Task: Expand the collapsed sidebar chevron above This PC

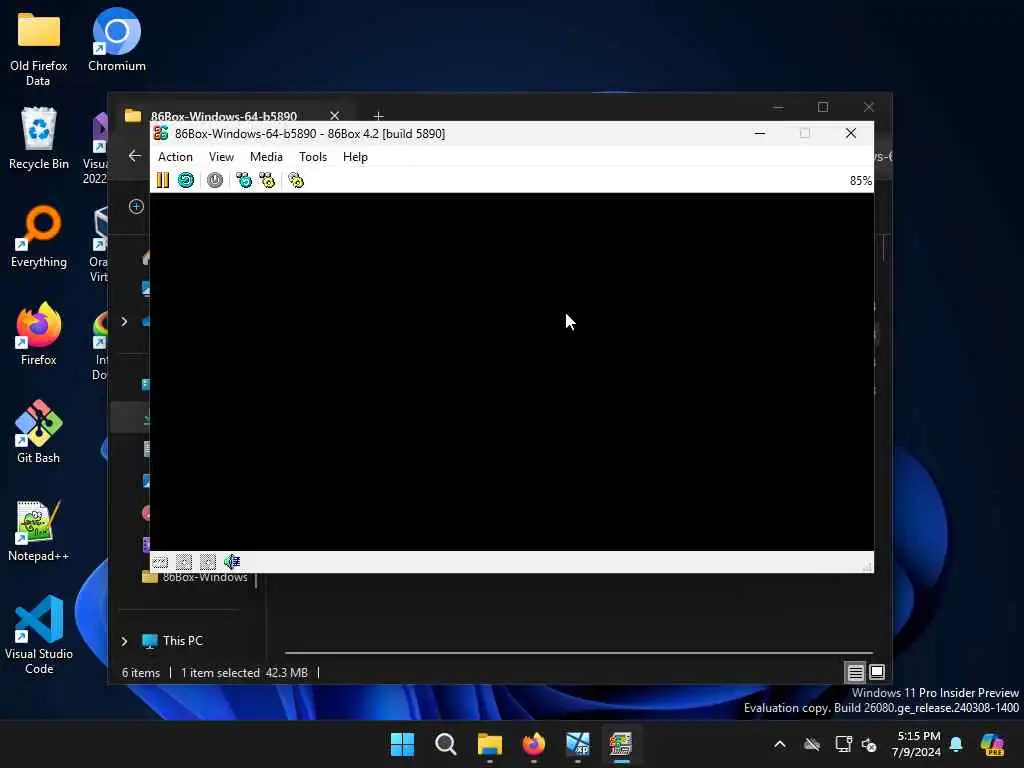Action: tap(124, 321)
